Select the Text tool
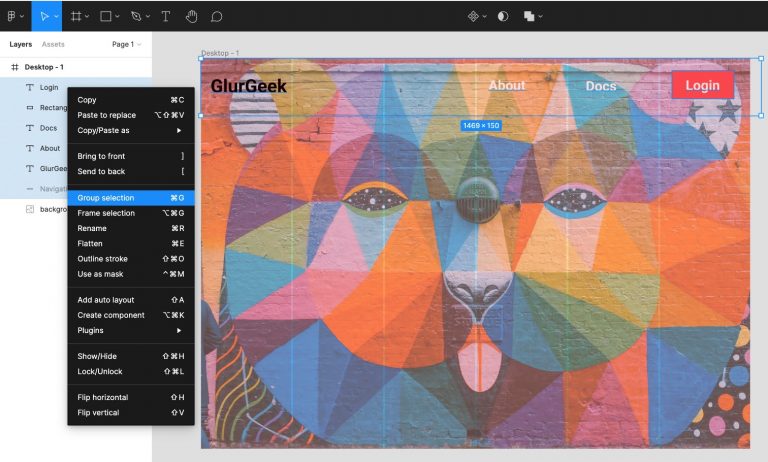This screenshot has width=768, height=462. pos(166,16)
